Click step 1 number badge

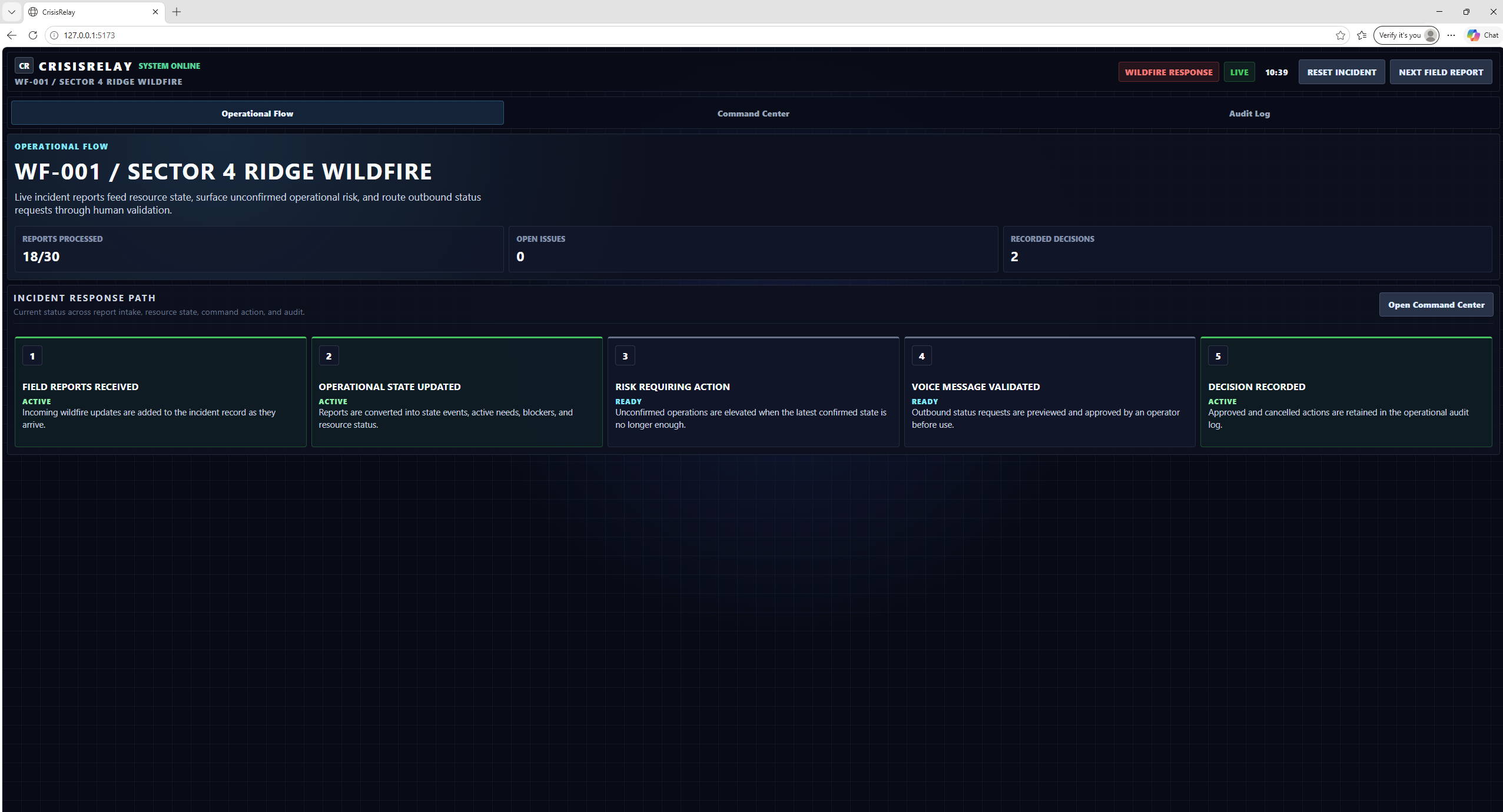[x=32, y=356]
